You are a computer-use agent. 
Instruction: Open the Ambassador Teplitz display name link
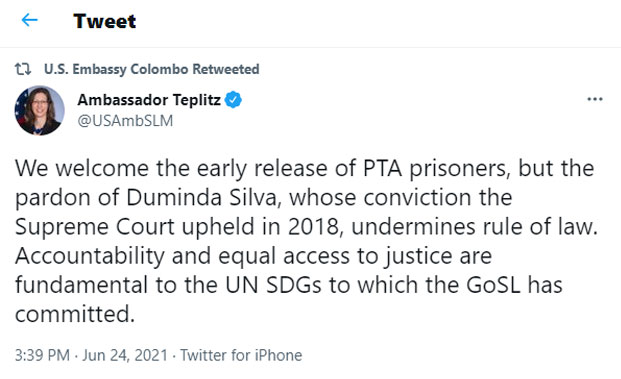pyautogui.click(x=149, y=100)
